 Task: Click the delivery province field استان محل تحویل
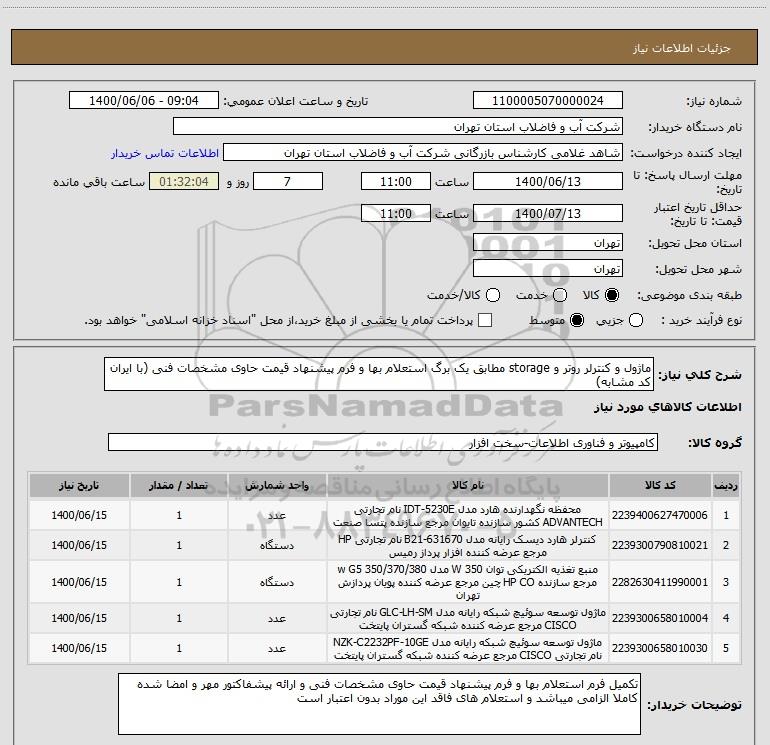pyautogui.click(x=548, y=243)
